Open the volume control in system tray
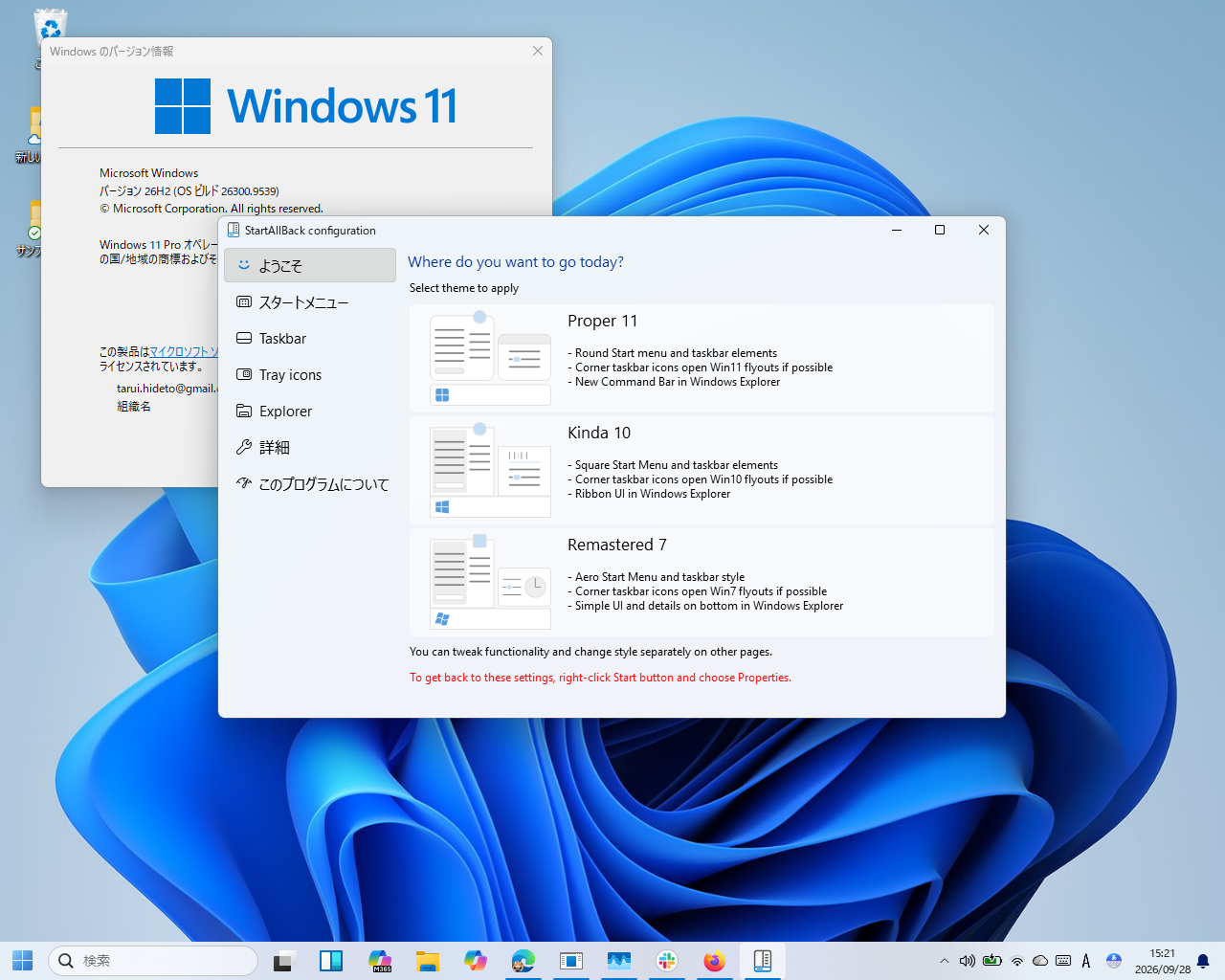 tap(968, 961)
